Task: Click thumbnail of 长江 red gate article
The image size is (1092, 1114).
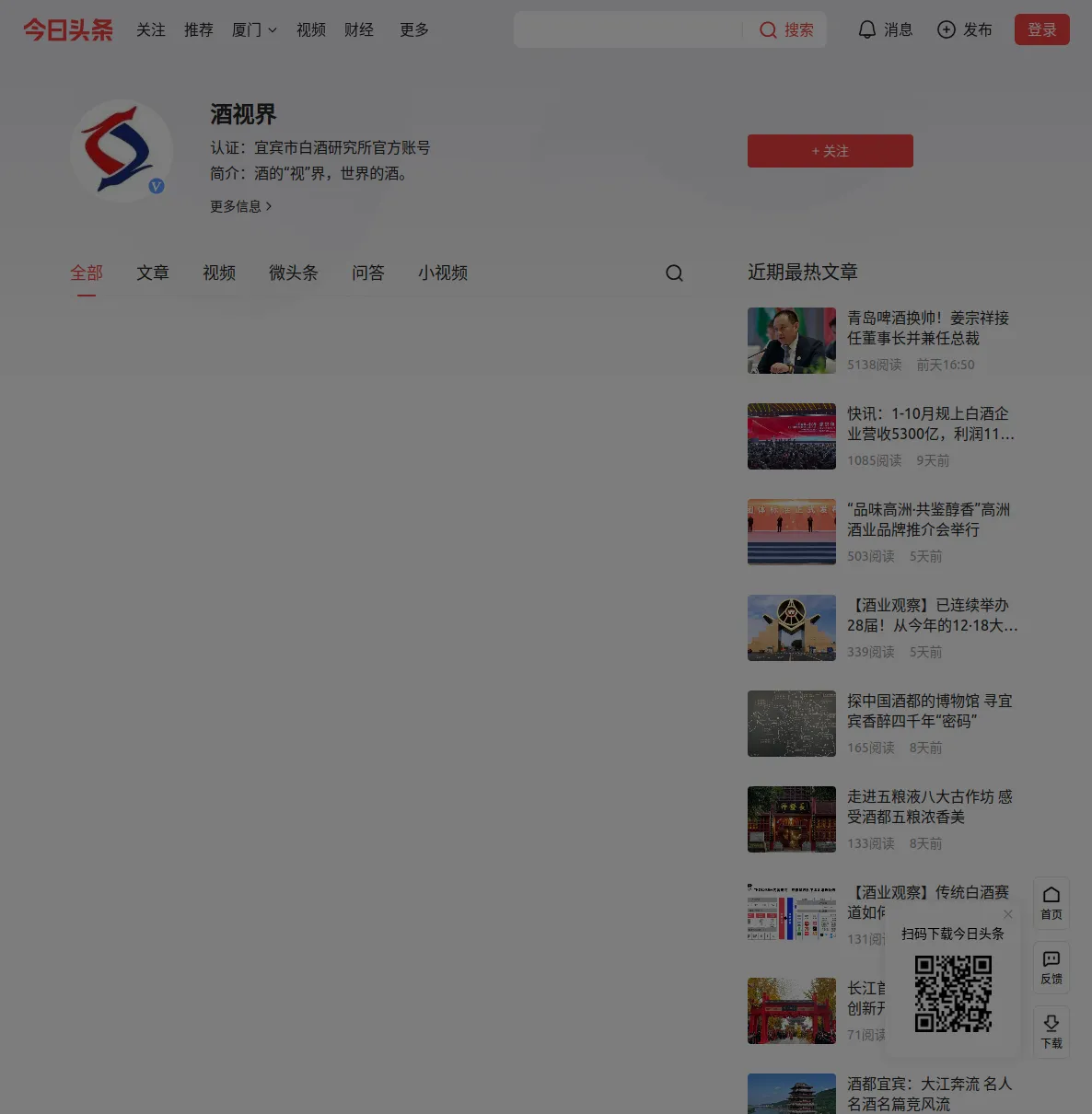Action: (x=792, y=1011)
